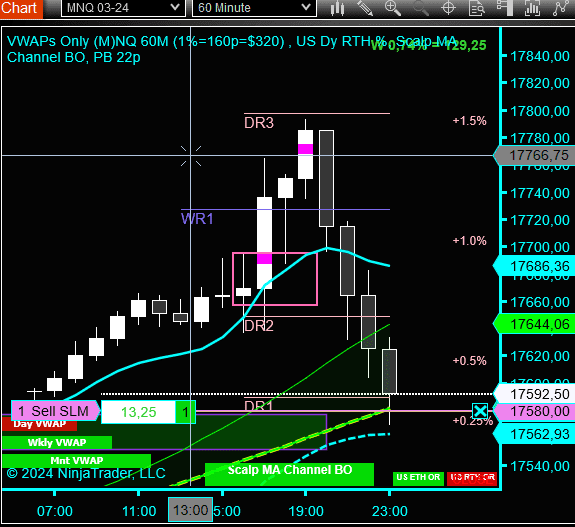Toggle the Day VWAP button

coord(40,425)
